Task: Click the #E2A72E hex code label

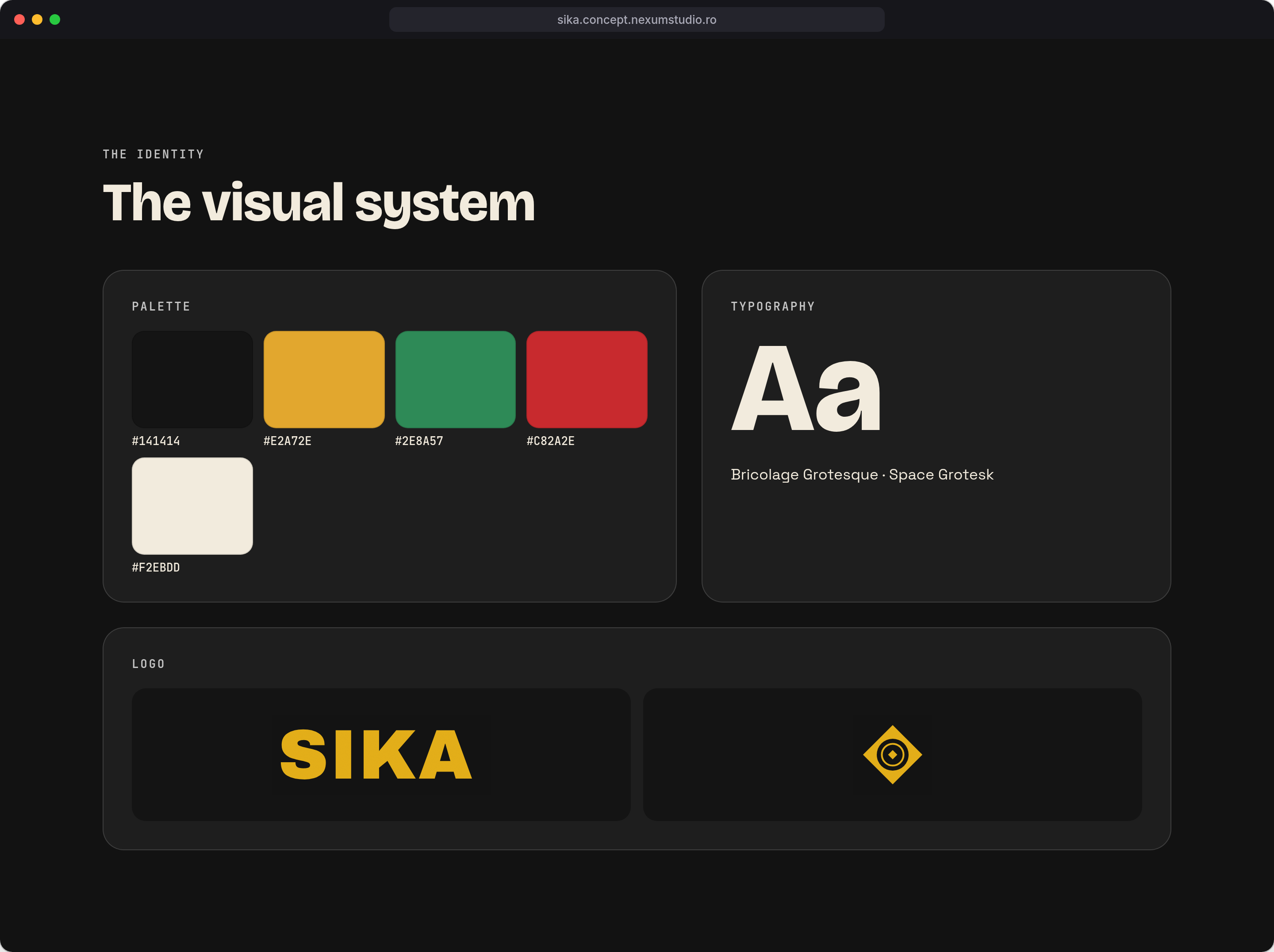Action: [288, 441]
